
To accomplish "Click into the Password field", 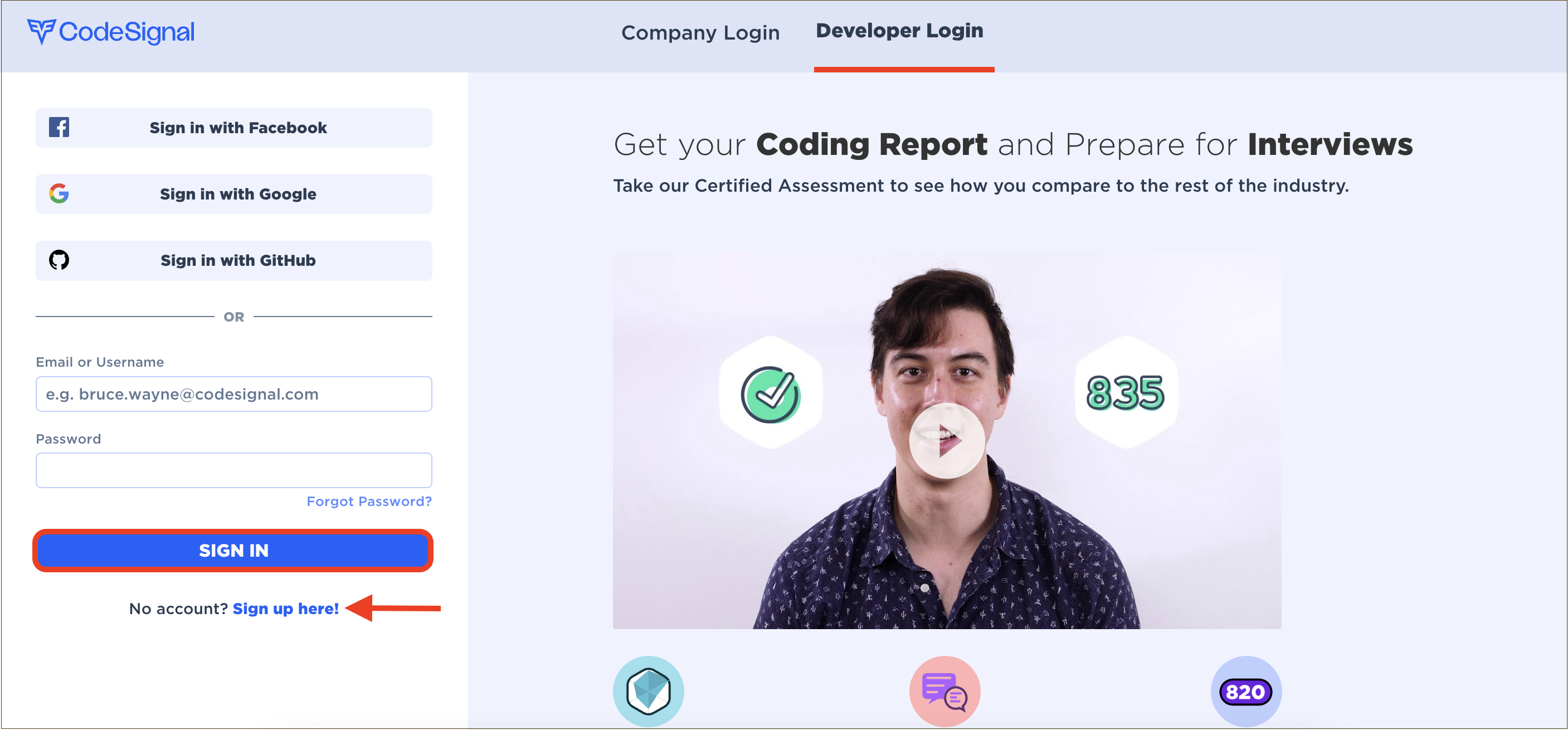I will coord(233,470).
